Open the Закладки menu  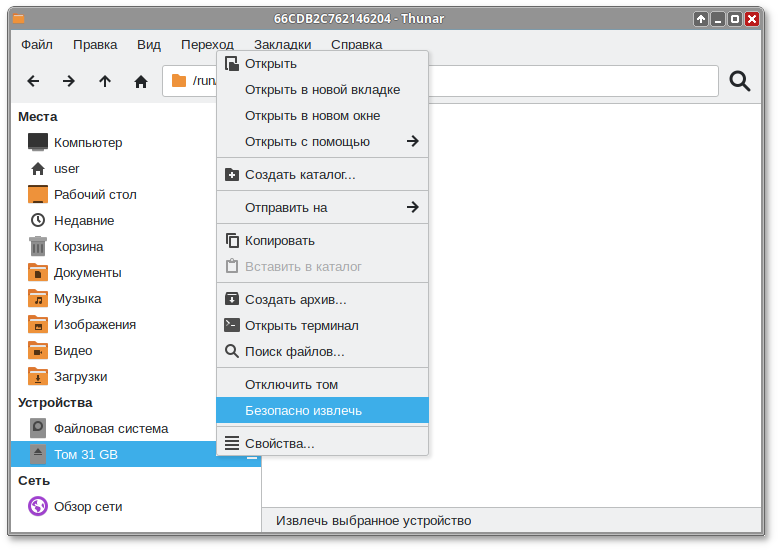tap(282, 44)
